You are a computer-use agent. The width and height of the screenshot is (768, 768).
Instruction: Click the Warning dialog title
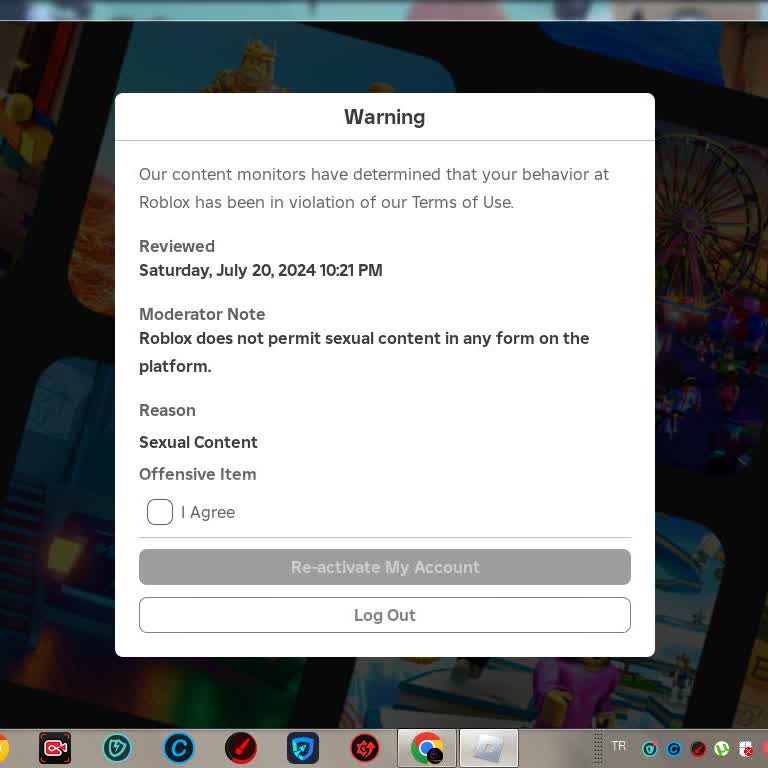pyautogui.click(x=384, y=117)
